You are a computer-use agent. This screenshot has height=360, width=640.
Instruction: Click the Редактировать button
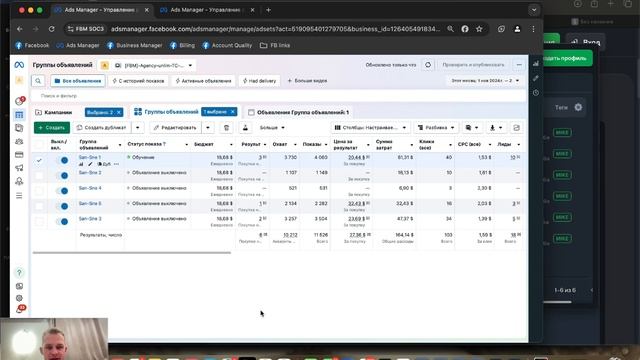(176, 128)
